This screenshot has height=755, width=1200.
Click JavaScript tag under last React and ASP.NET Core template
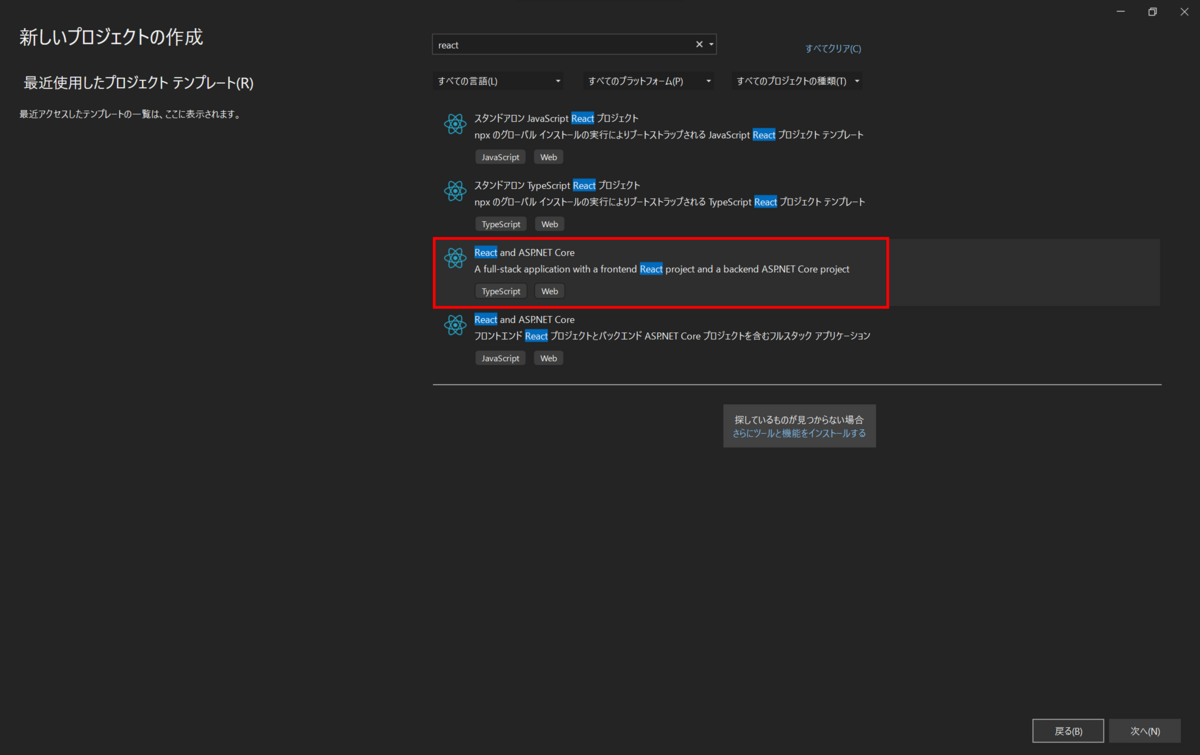500,358
